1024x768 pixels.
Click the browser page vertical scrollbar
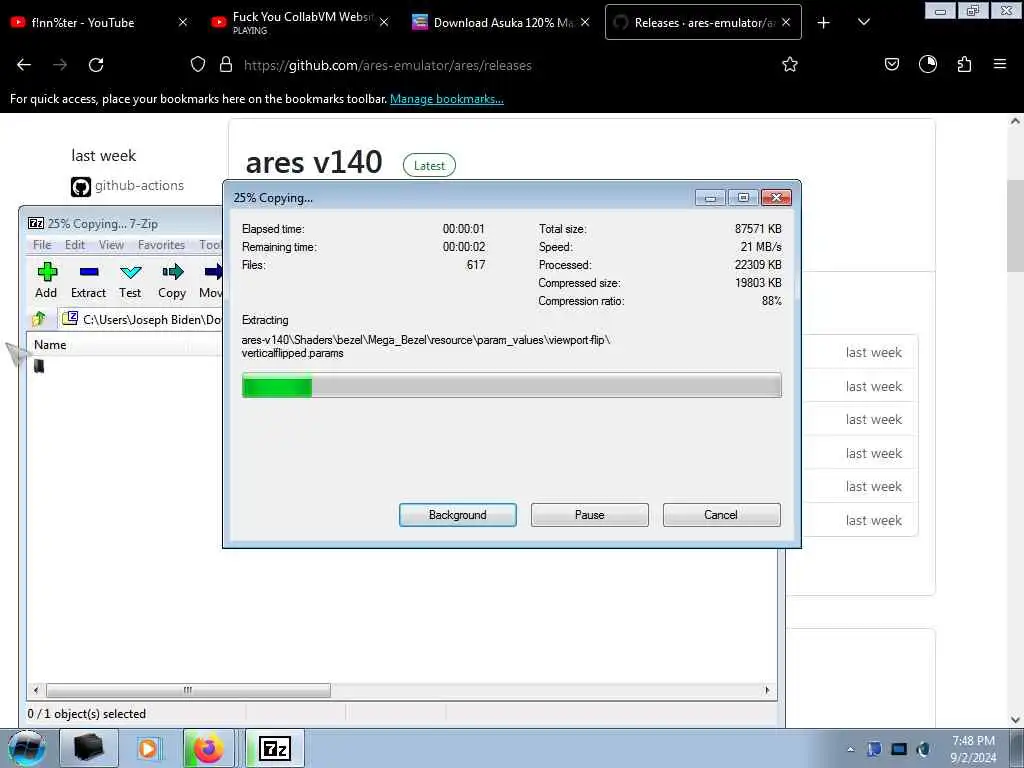[1015, 225]
